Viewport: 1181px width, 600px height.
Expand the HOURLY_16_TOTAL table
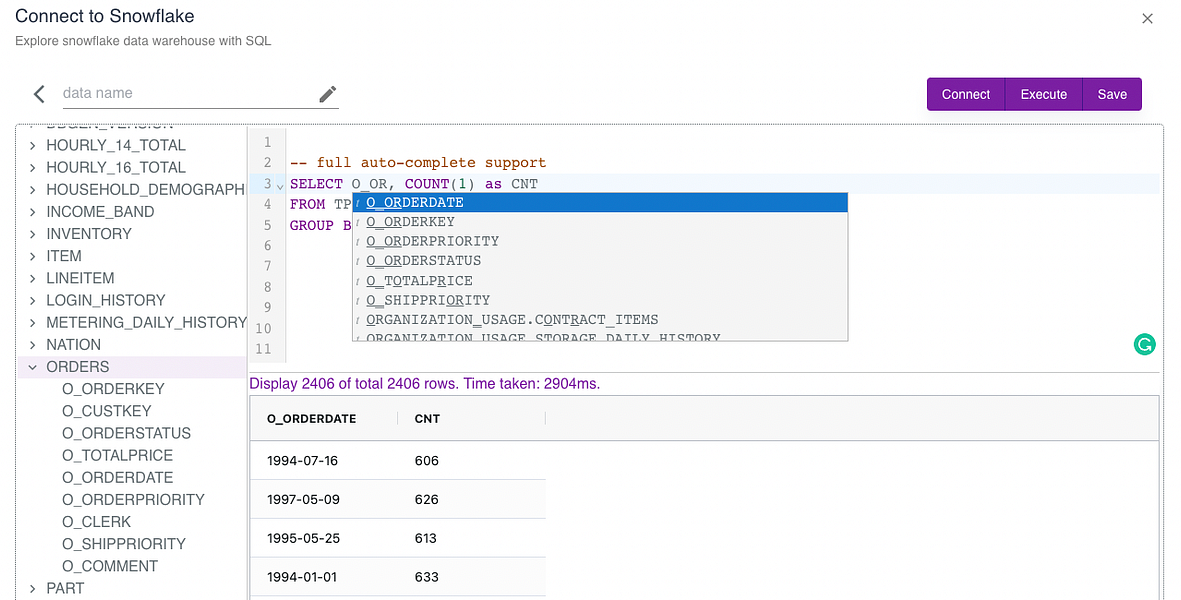pyautogui.click(x=32, y=167)
